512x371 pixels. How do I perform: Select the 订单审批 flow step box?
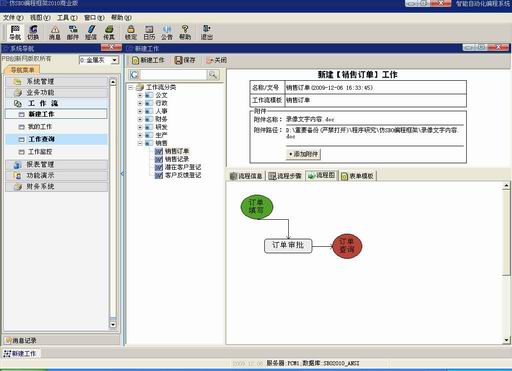click(288, 246)
